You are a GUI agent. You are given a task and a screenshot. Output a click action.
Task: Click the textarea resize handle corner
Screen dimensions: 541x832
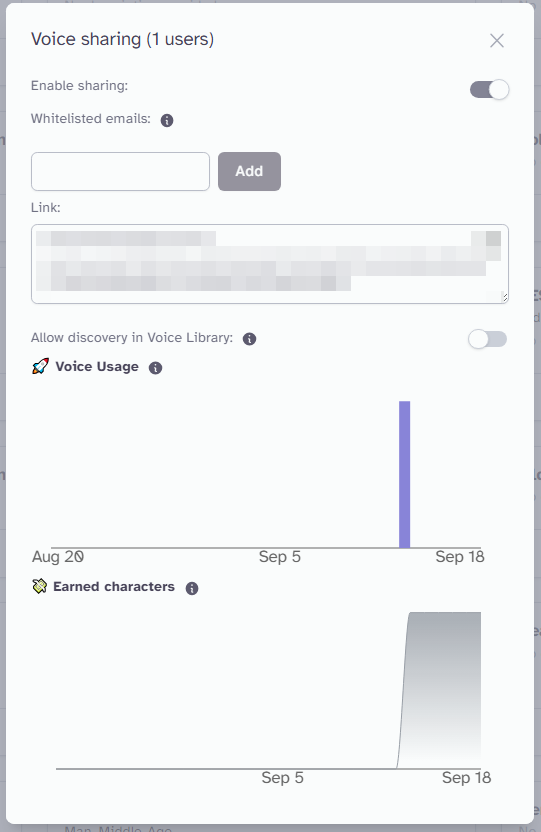(505, 298)
